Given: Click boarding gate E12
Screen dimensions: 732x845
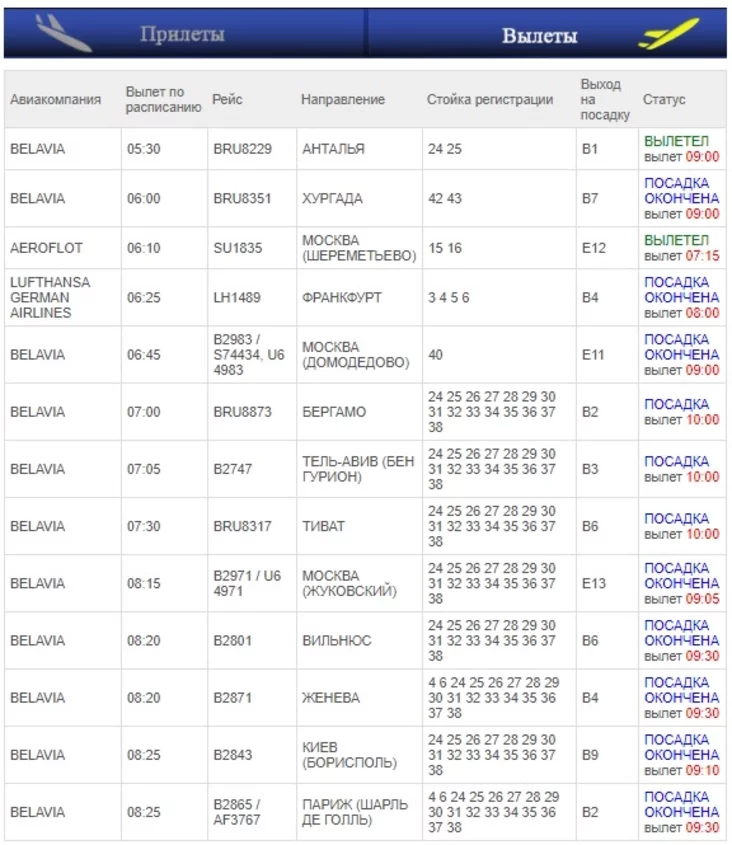Looking at the screenshot, I should (593, 248).
